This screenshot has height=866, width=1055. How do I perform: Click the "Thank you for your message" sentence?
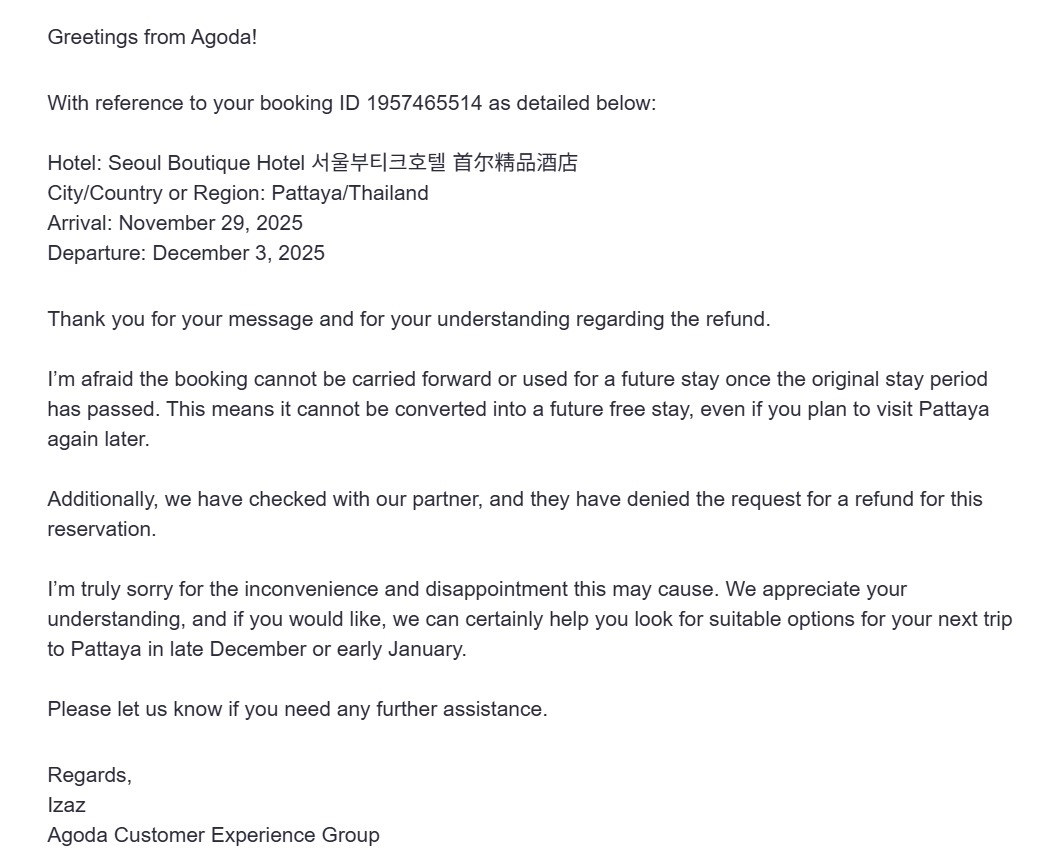pos(408,319)
